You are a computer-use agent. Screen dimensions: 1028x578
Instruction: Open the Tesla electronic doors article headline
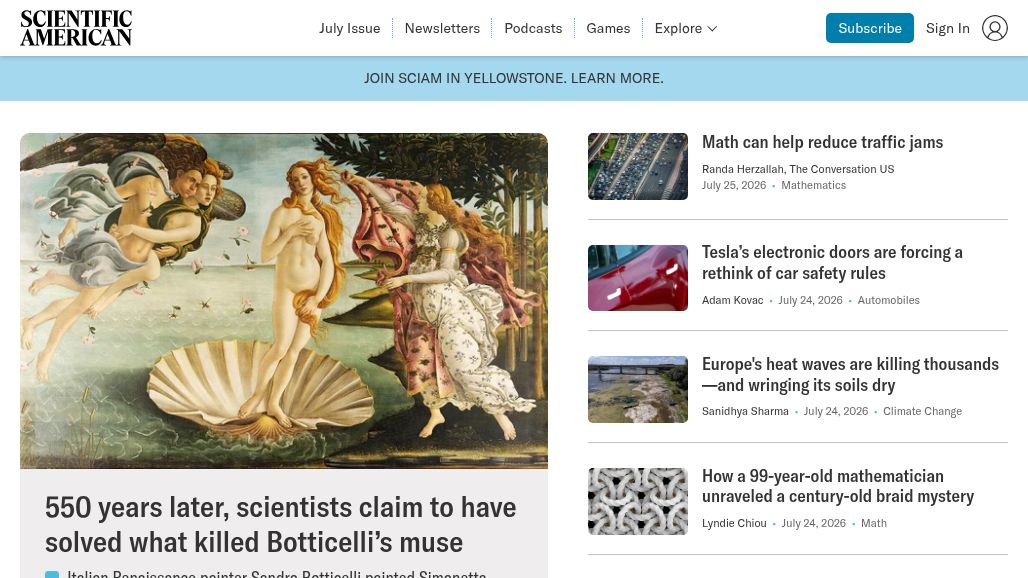pos(832,263)
